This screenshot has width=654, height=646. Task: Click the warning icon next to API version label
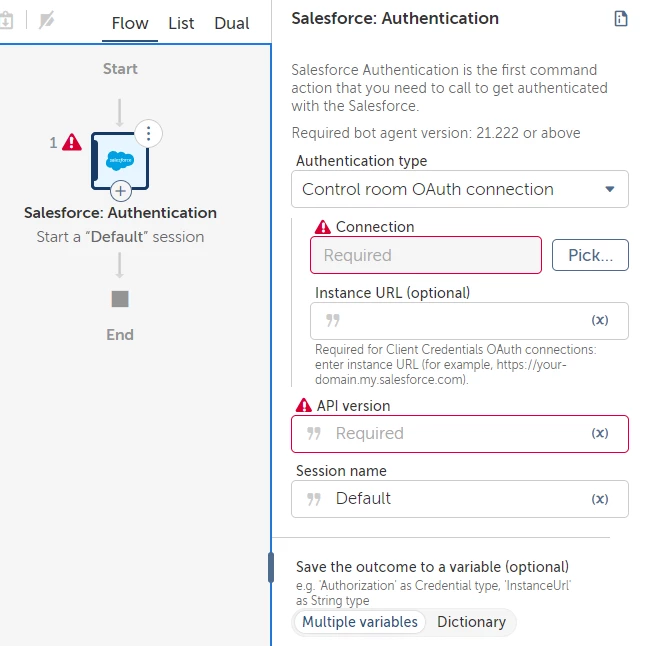304,405
